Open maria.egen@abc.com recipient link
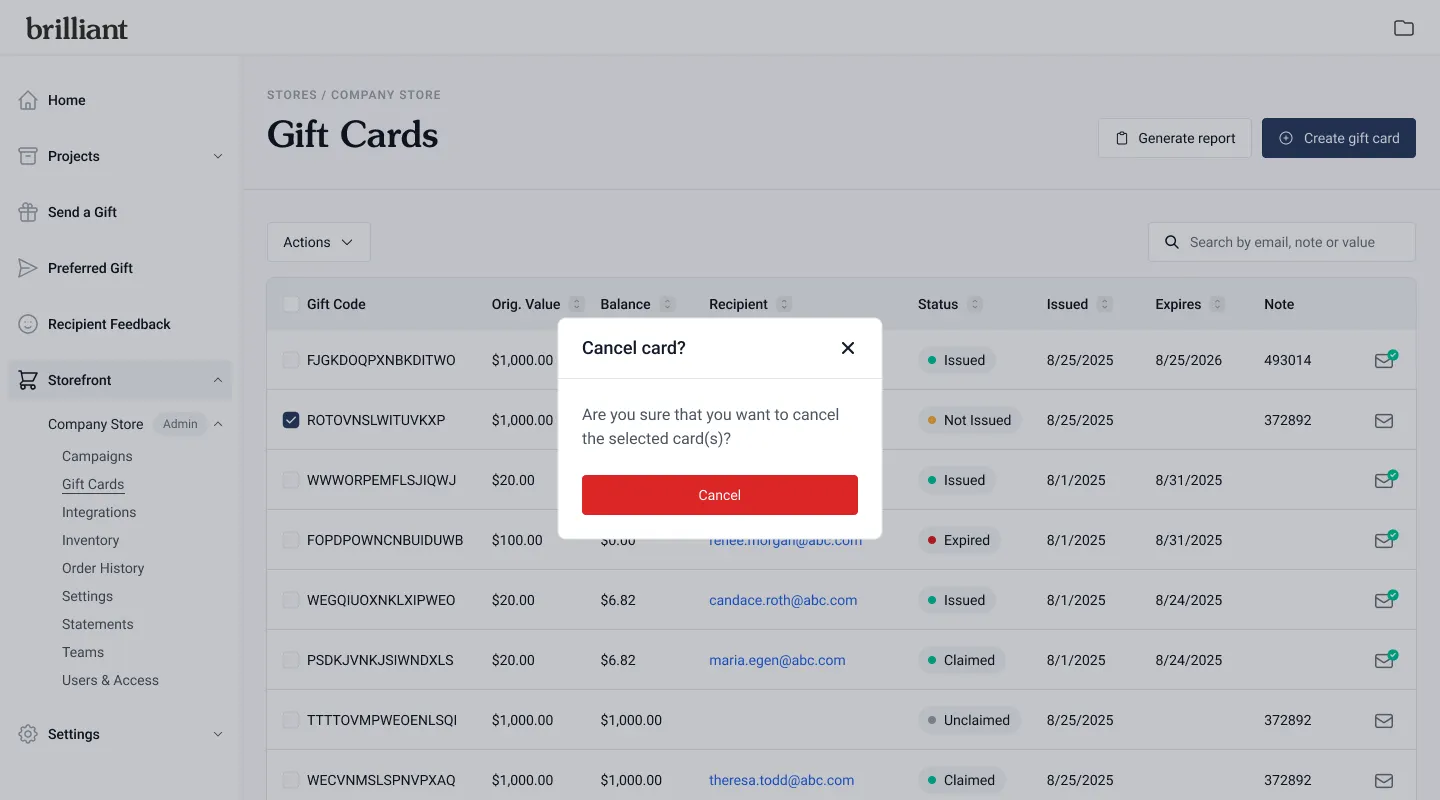The width and height of the screenshot is (1440, 800). tap(777, 660)
